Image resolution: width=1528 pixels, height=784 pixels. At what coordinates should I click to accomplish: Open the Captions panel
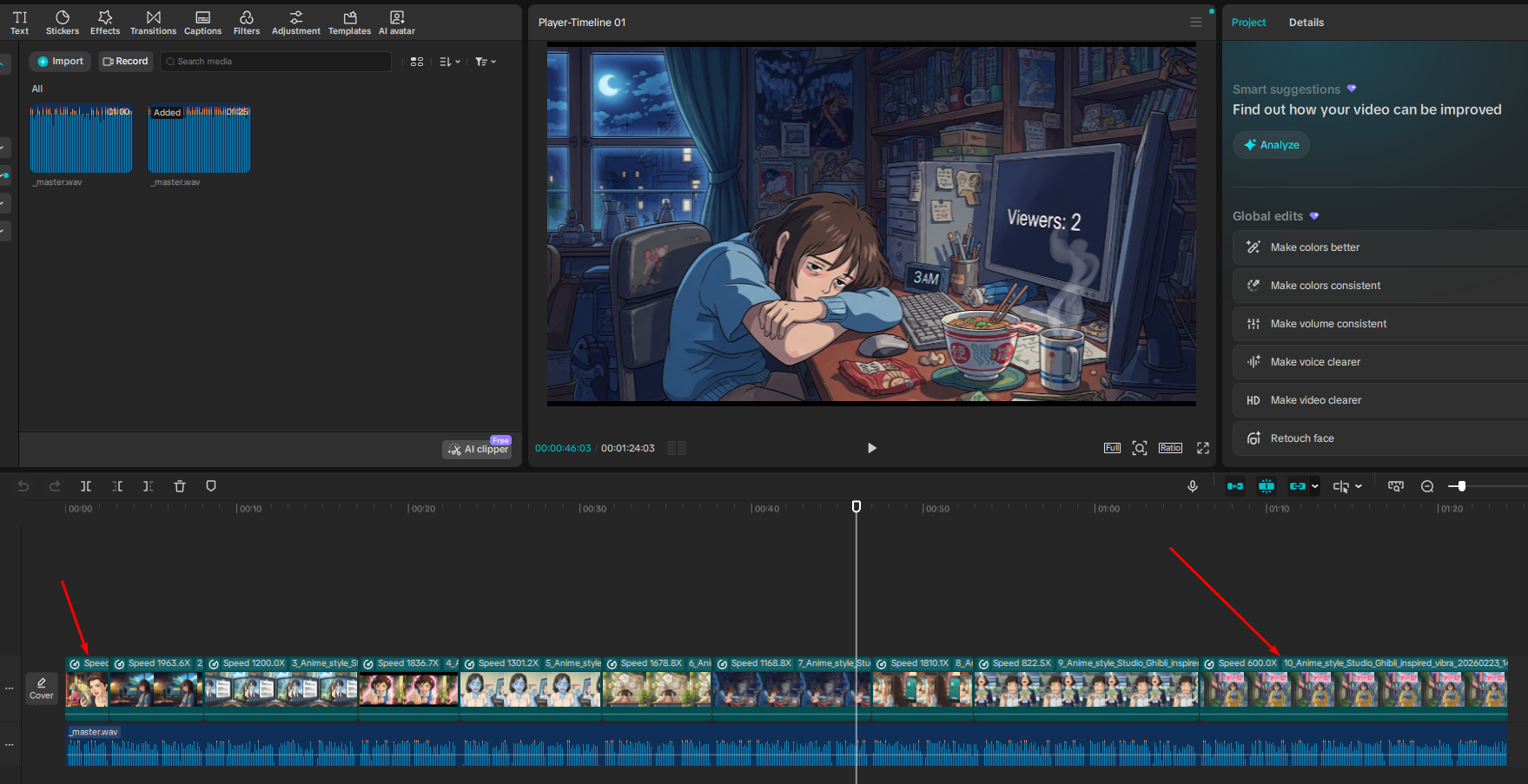(202, 23)
